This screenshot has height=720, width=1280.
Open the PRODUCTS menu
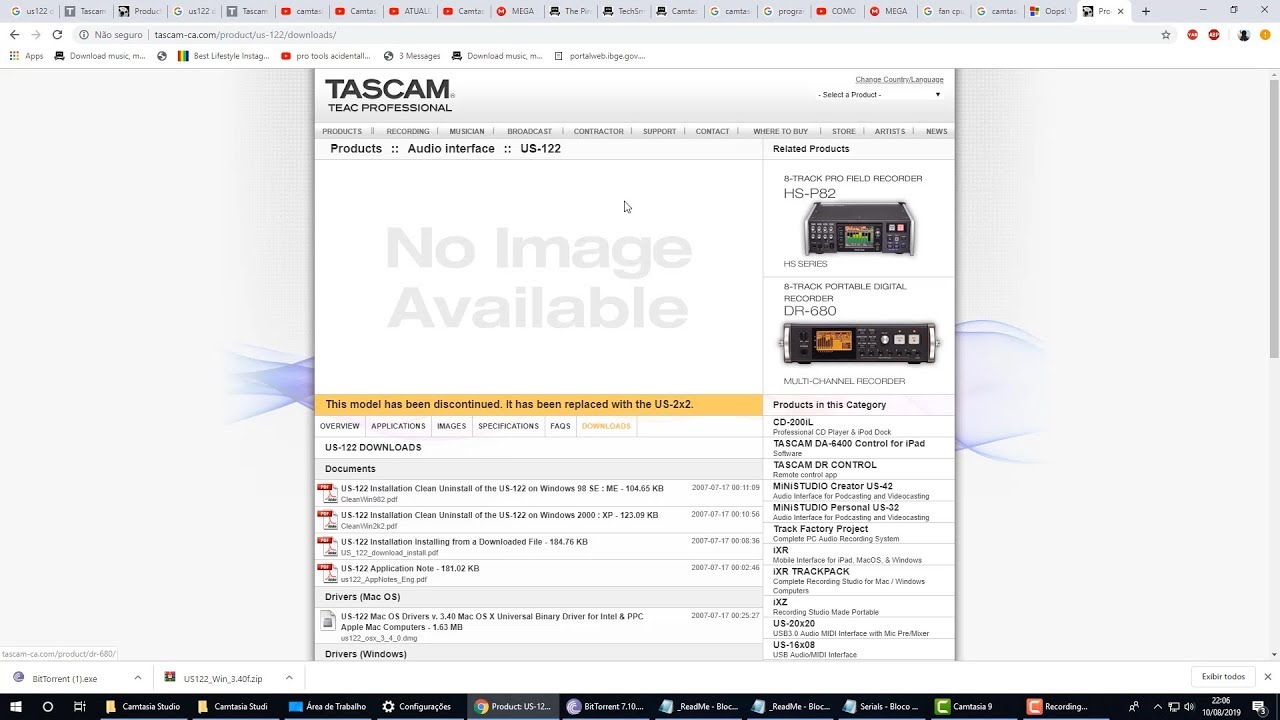342,131
